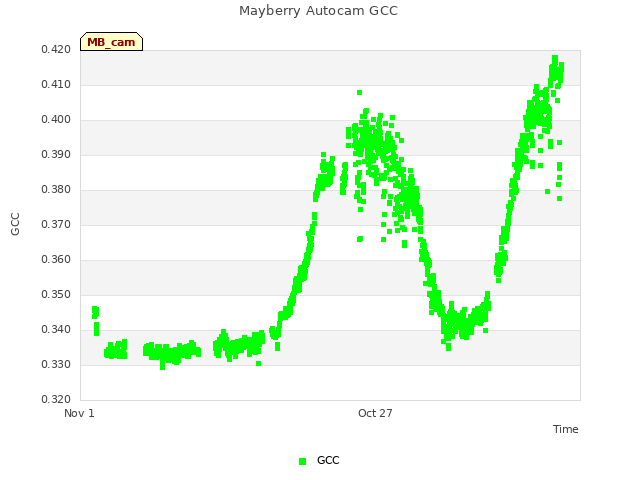Viewport: 640px width, 480px height.
Task: Click the Oct 27 x-axis label
Action: coord(375,413)
